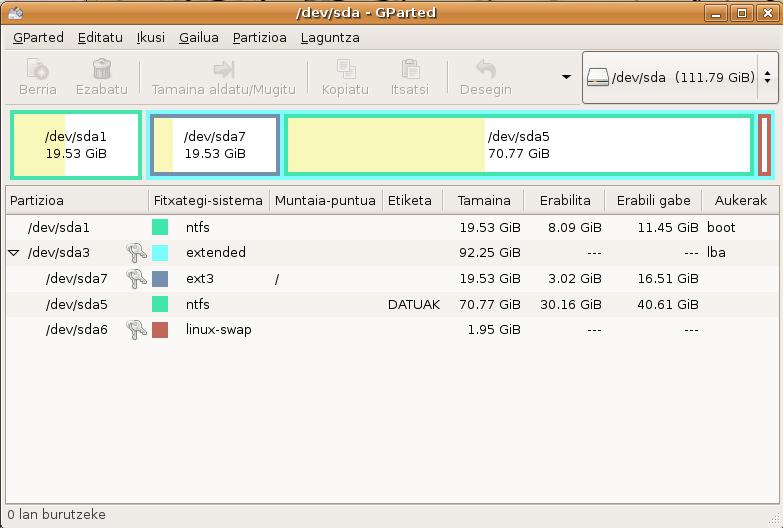Click the red linux-swap color swatch

pyautogui.click(x=160, y=330)
